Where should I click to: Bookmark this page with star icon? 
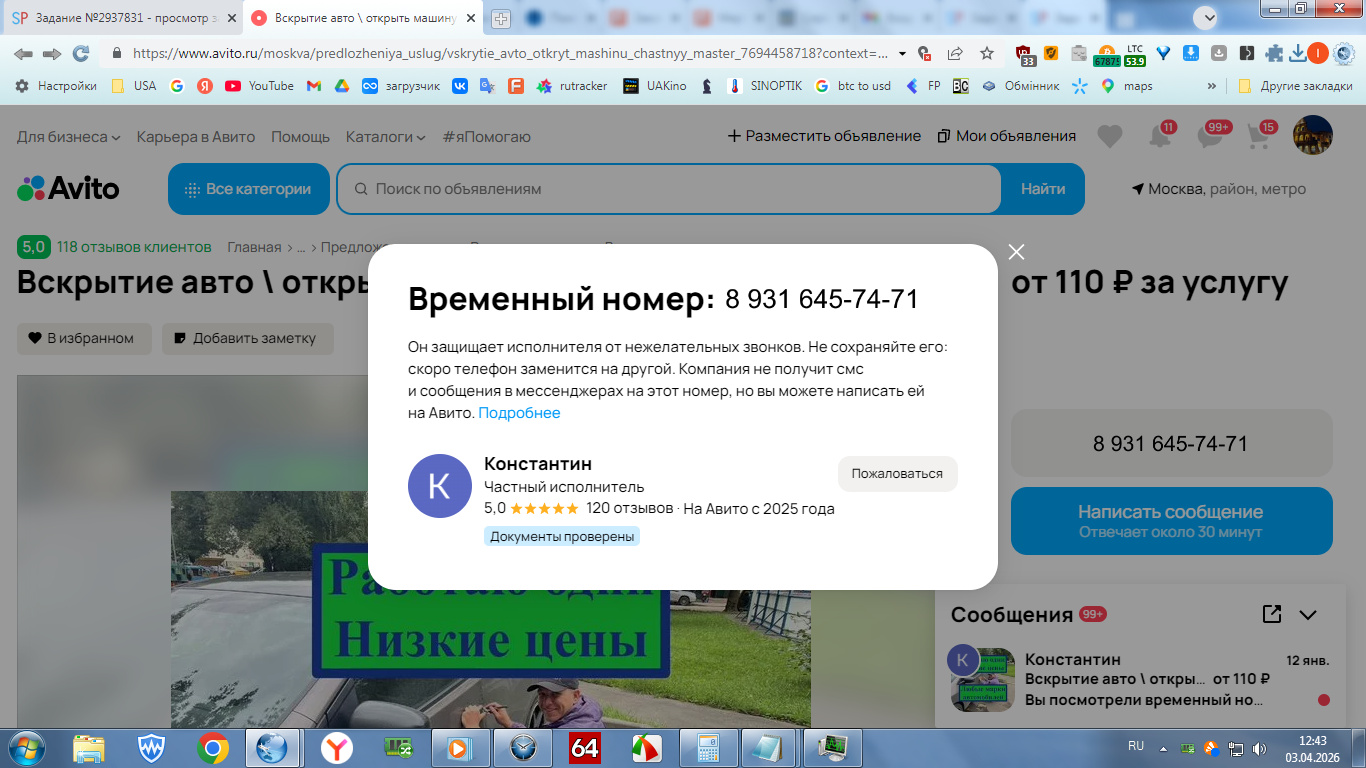pyautogui.click(x=987, y=53)
